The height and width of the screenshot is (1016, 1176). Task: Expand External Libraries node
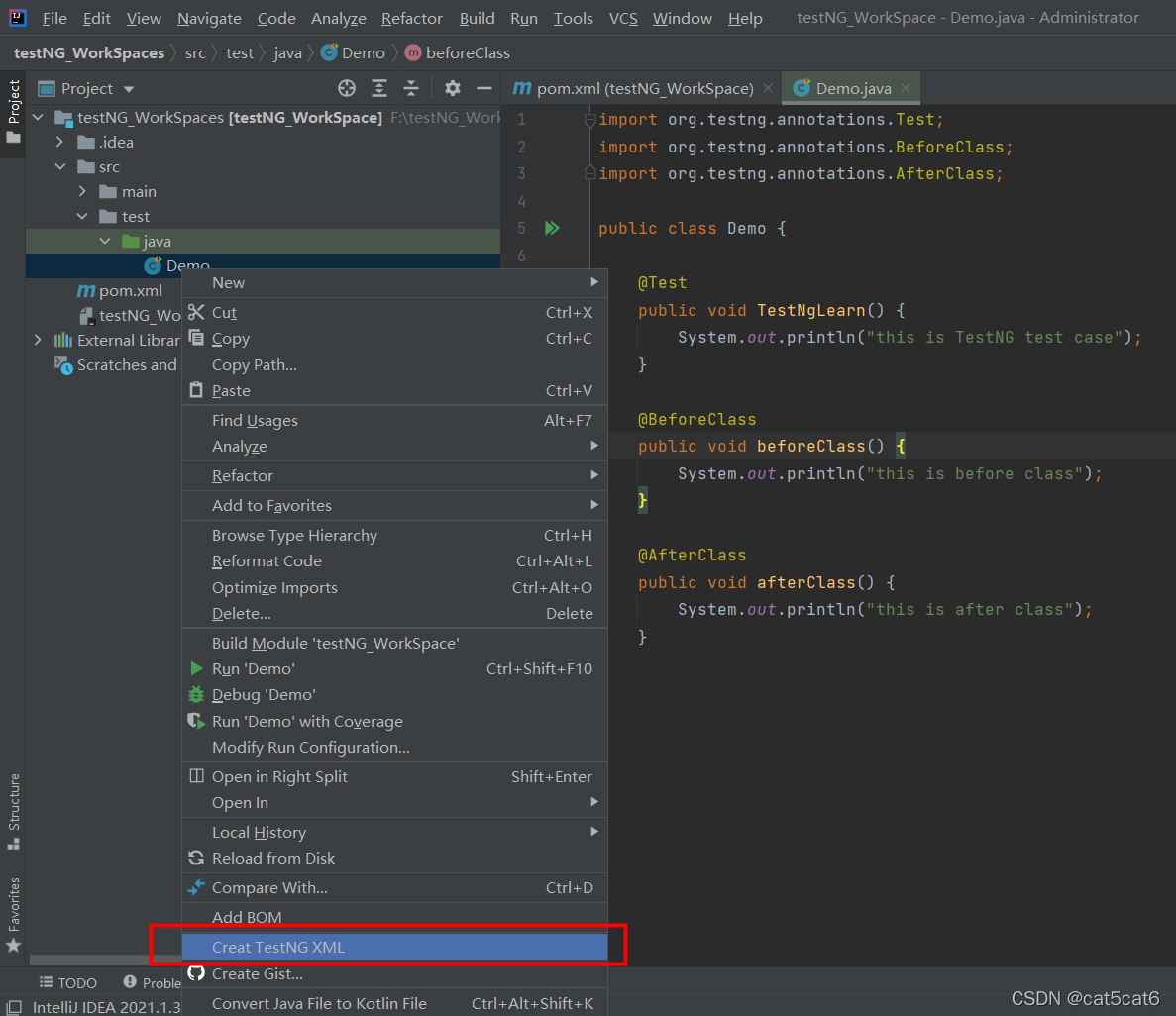38,340
